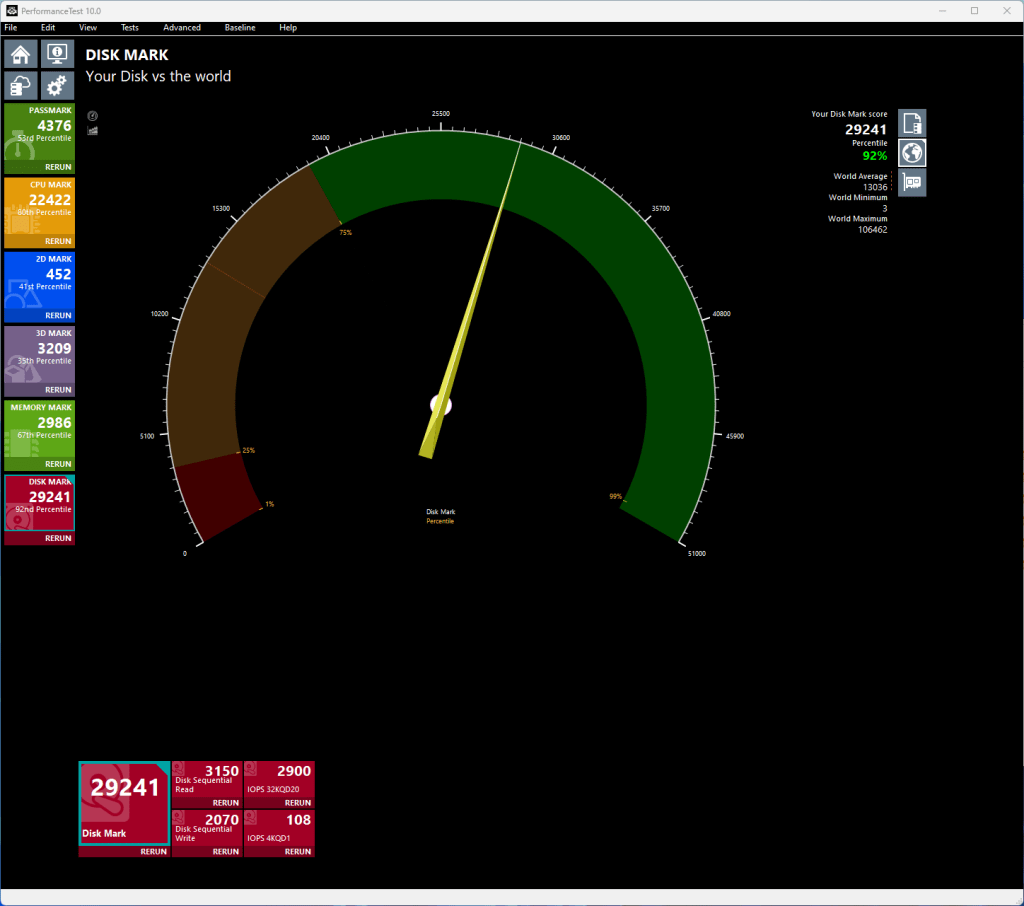Screen dimensions: 1024x906
Task: Click the Percentile label under the gauge
Action: 440,521
